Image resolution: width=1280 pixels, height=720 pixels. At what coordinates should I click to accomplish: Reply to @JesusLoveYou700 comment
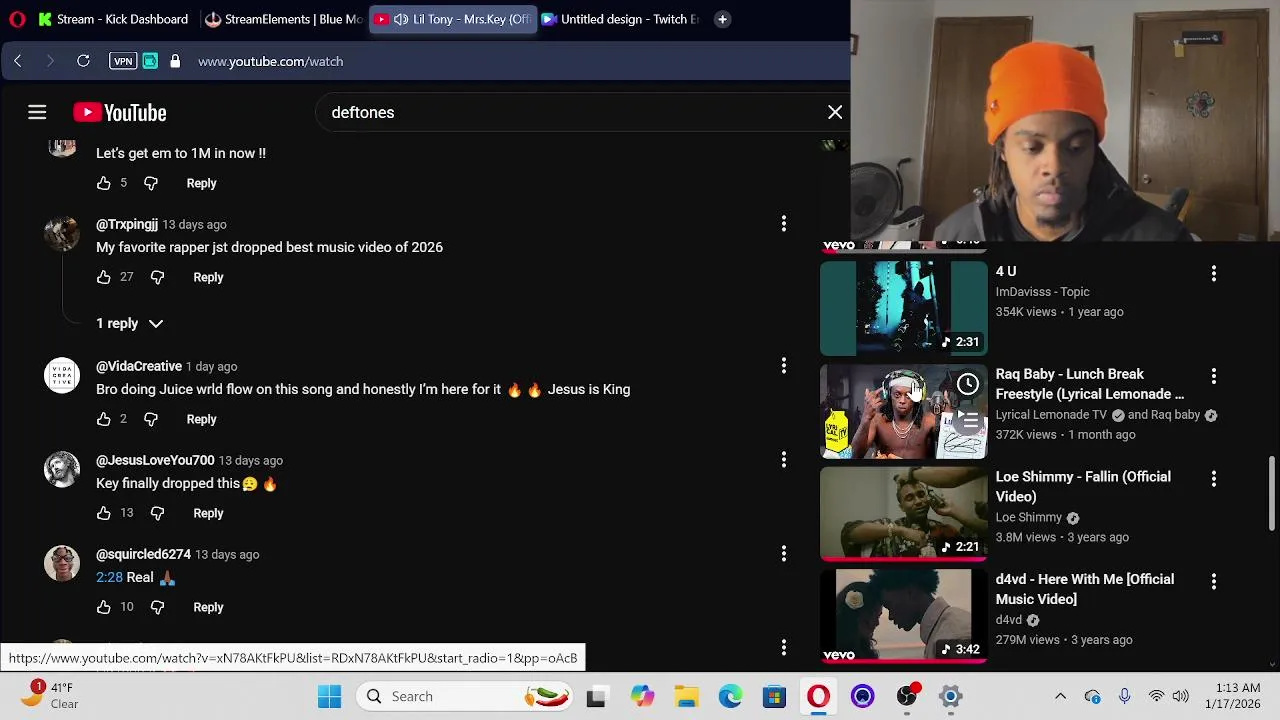[208, 513]
